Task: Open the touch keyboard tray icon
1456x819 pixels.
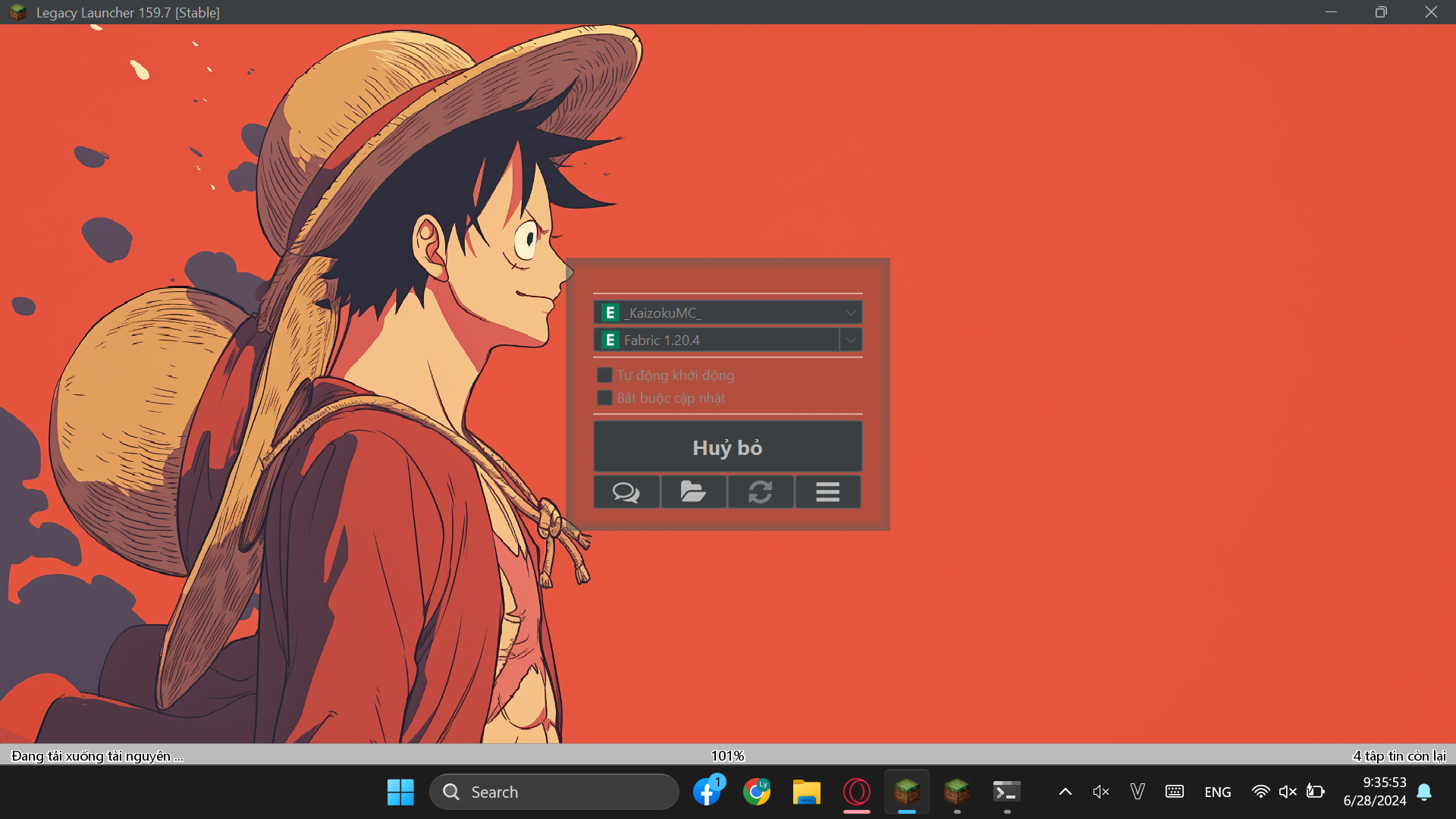Action: pyautogui.click(x=1175, y=792)
